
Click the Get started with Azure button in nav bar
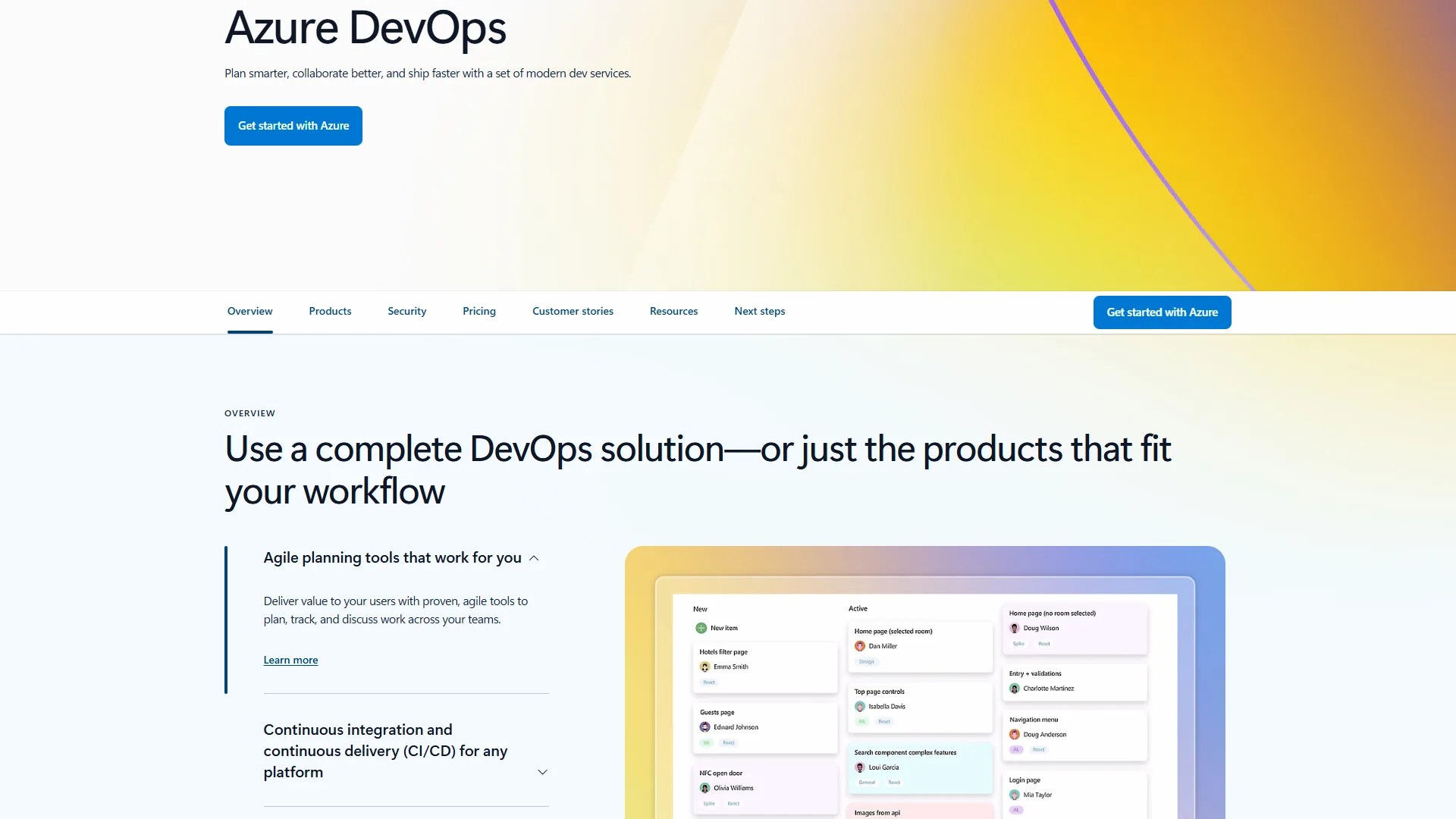[1162, 312]
